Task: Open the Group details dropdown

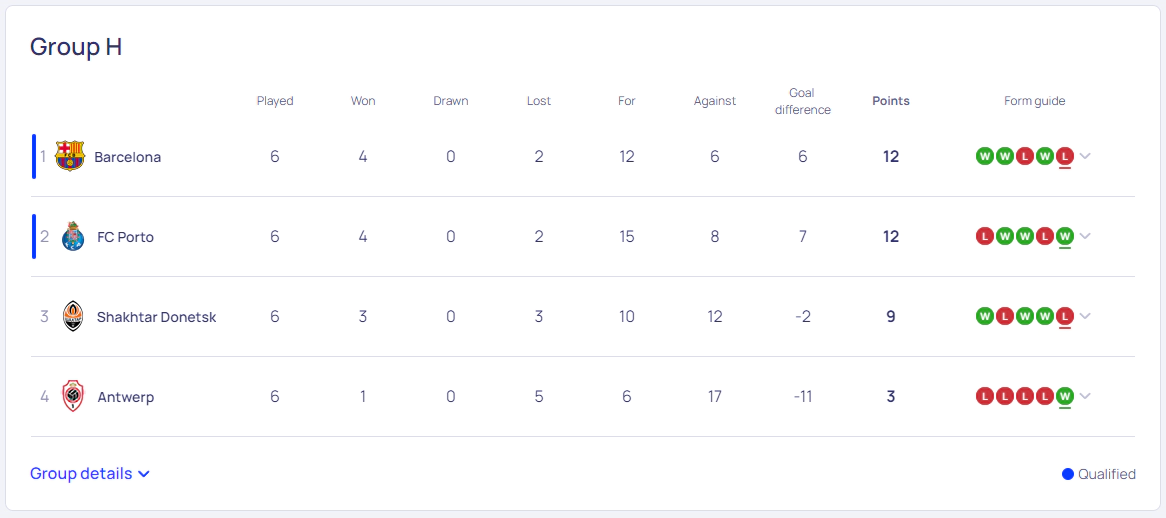Action: point(90,473)
